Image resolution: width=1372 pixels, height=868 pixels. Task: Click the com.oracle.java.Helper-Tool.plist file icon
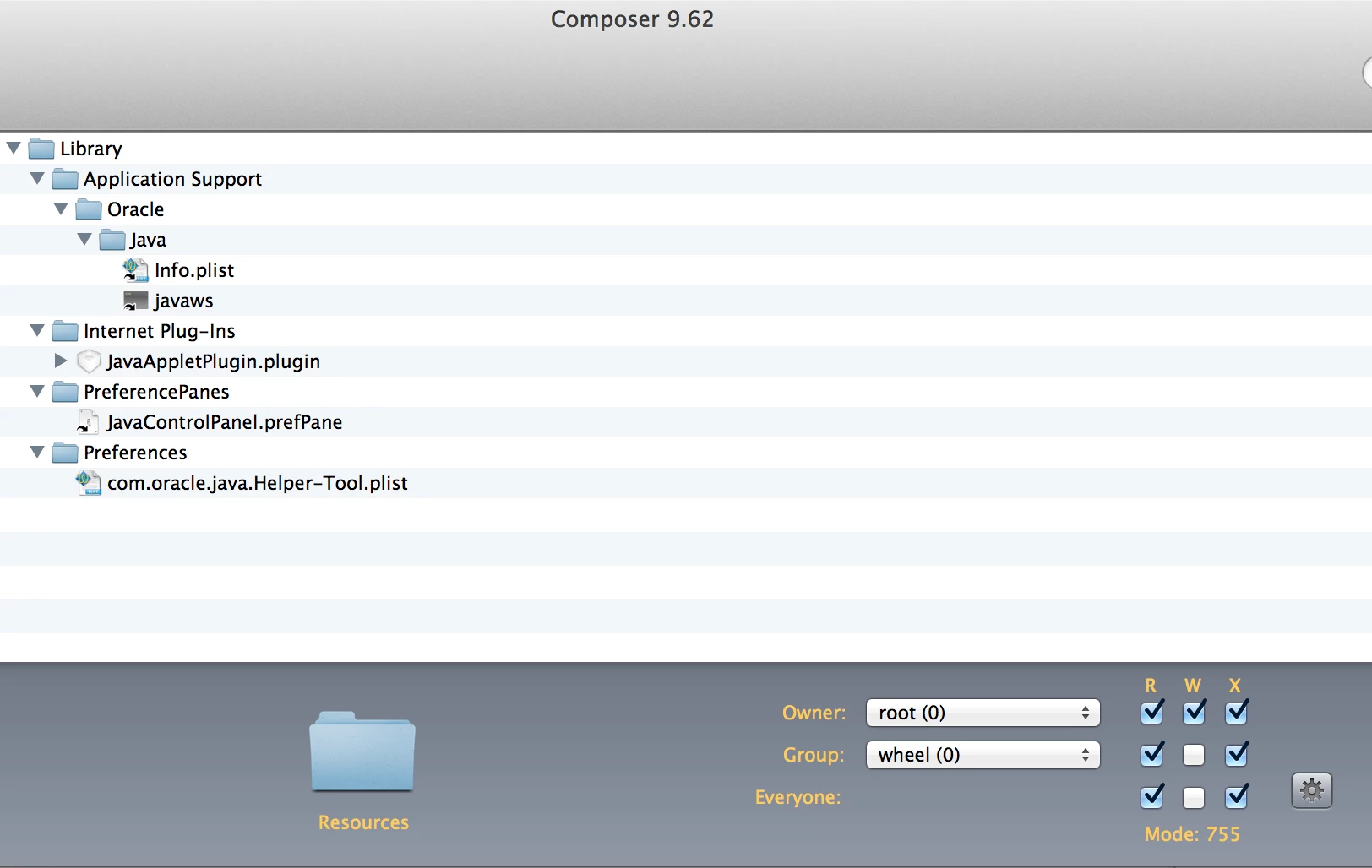click(x=89, y=483)
